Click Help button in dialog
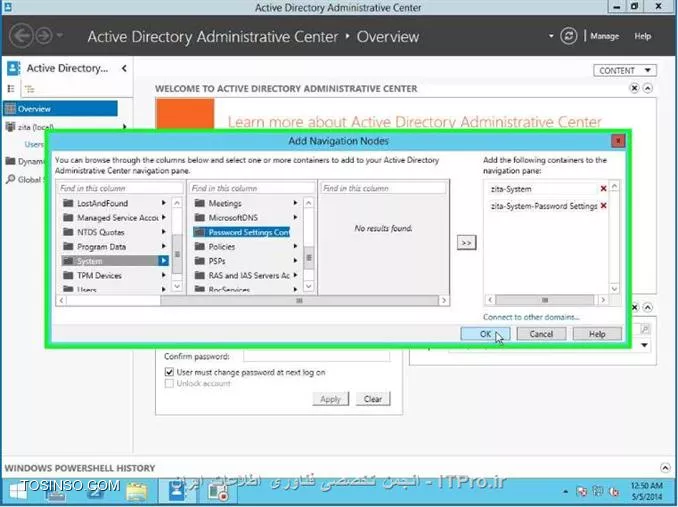This screenshot has height=507, width=678. (x=597, y=334)
